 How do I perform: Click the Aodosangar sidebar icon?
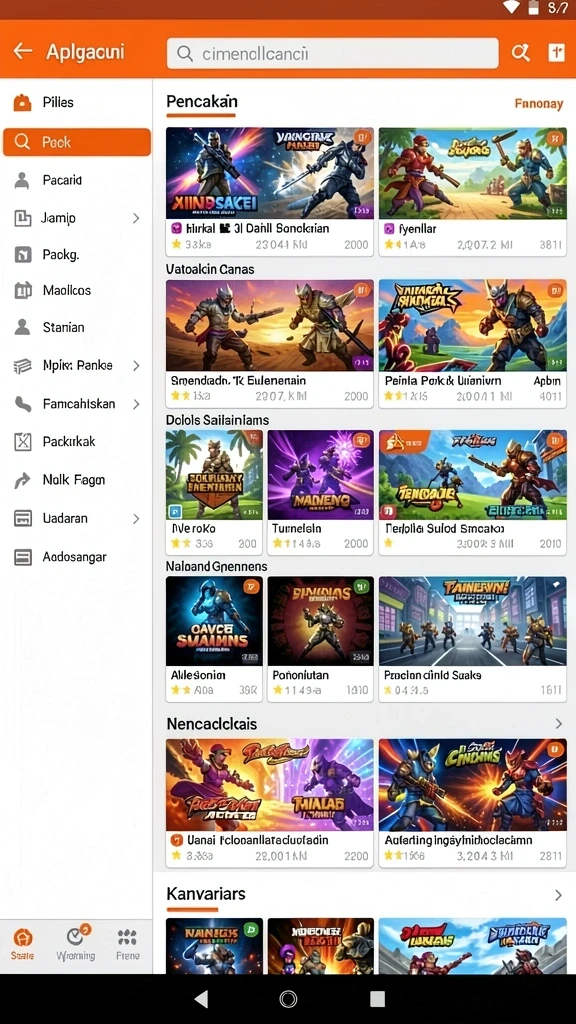[x=23, y=557]
